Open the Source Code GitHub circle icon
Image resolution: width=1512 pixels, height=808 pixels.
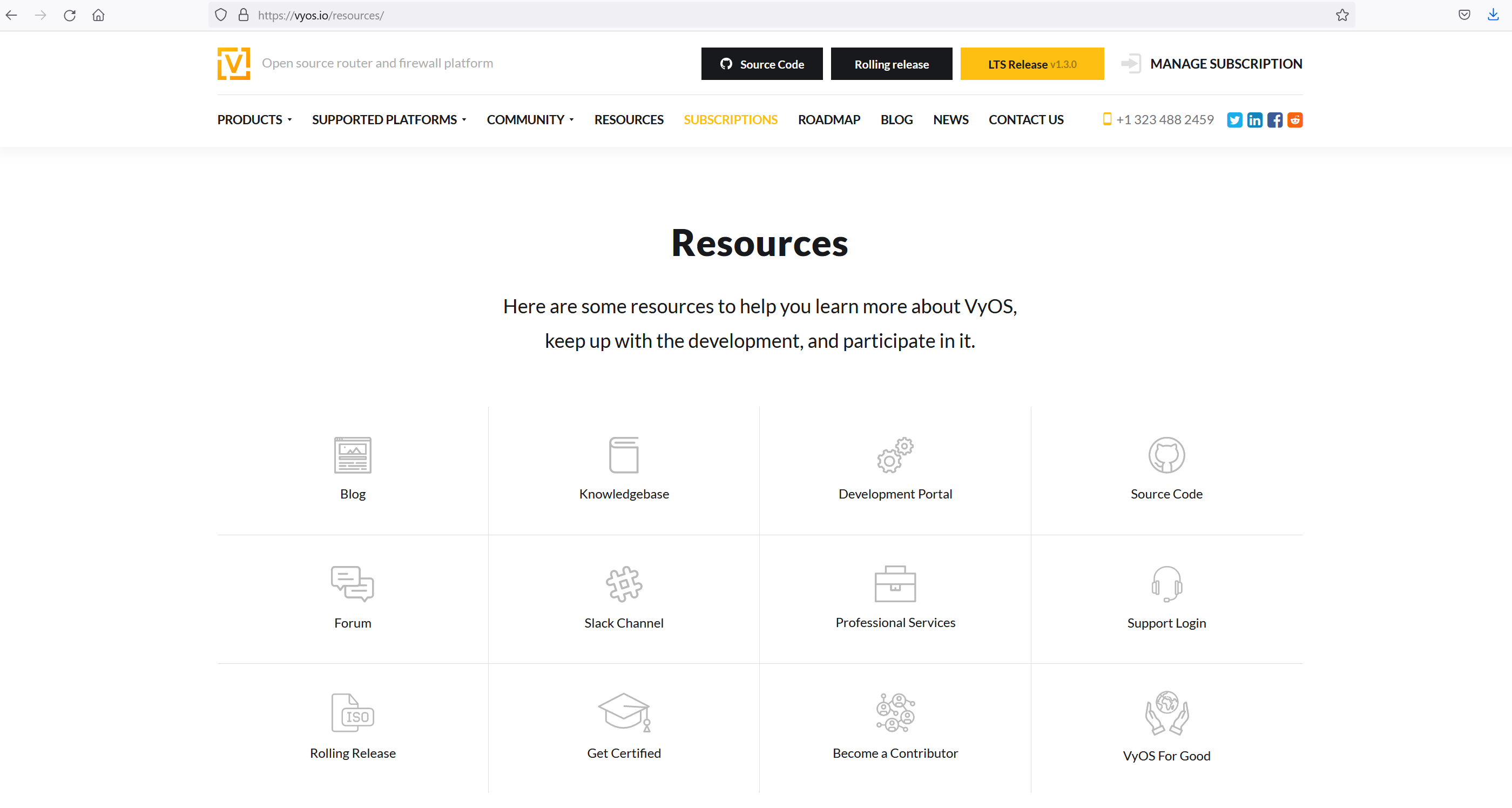[1166, 455]
